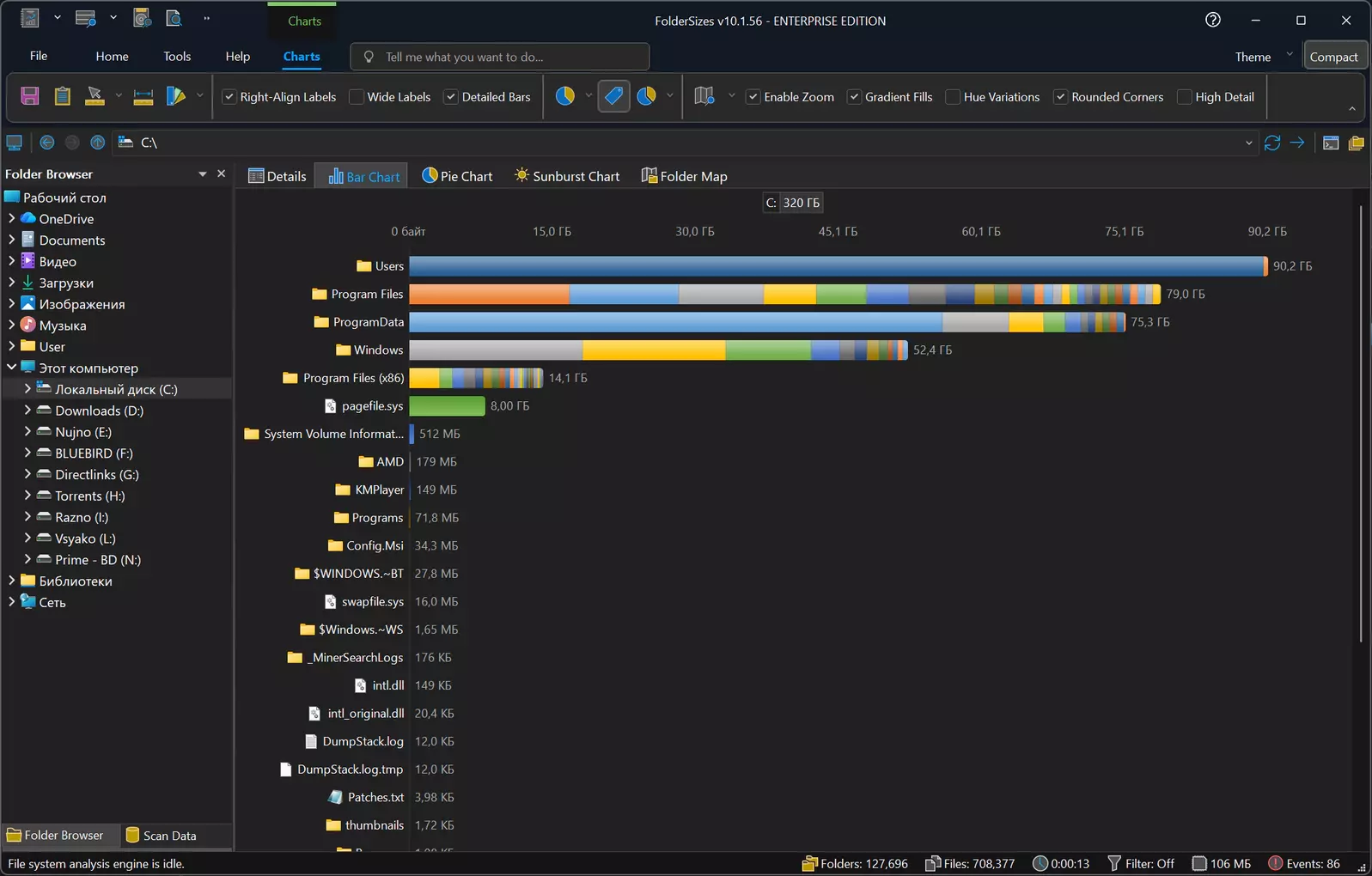Click the clipboard copy chart icon
This screenshot has width=1372, height=876.
[62, 96]
